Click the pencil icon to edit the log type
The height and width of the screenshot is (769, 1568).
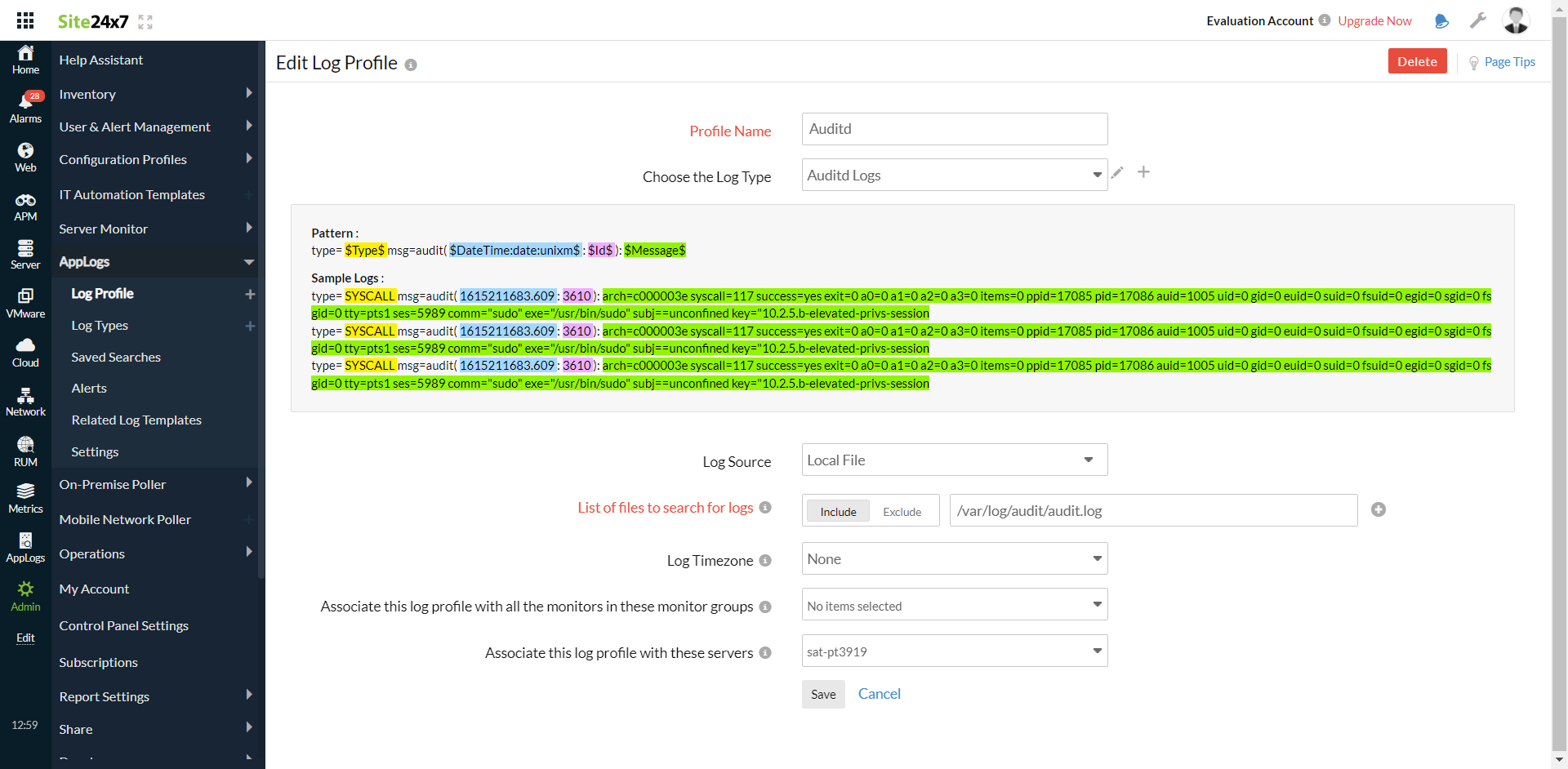(x=1116, y=172)
